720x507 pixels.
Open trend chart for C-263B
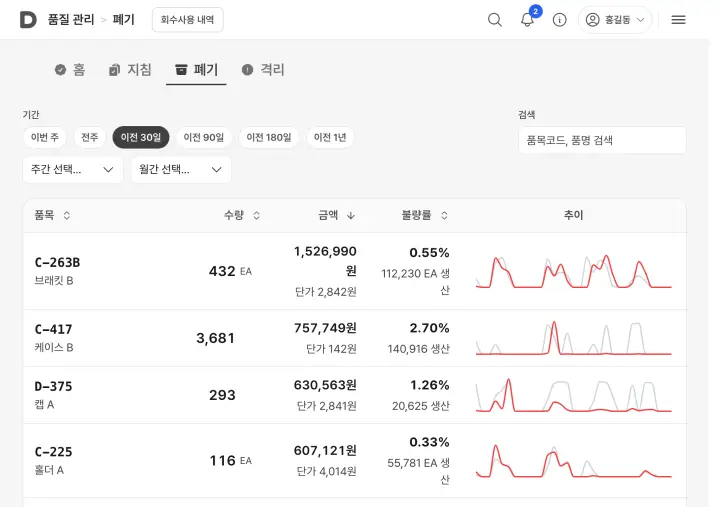574,271
